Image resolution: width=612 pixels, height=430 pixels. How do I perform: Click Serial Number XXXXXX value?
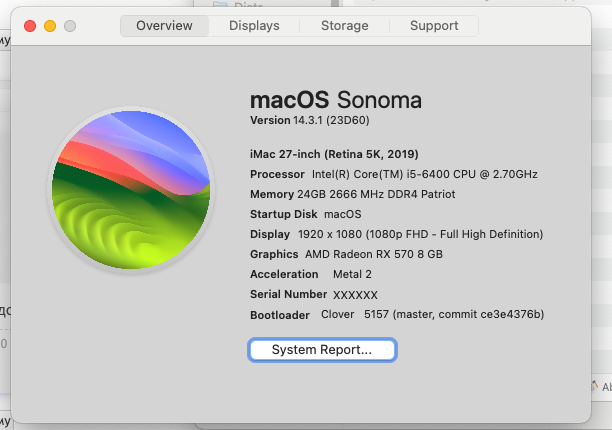(x=355, y=295)
